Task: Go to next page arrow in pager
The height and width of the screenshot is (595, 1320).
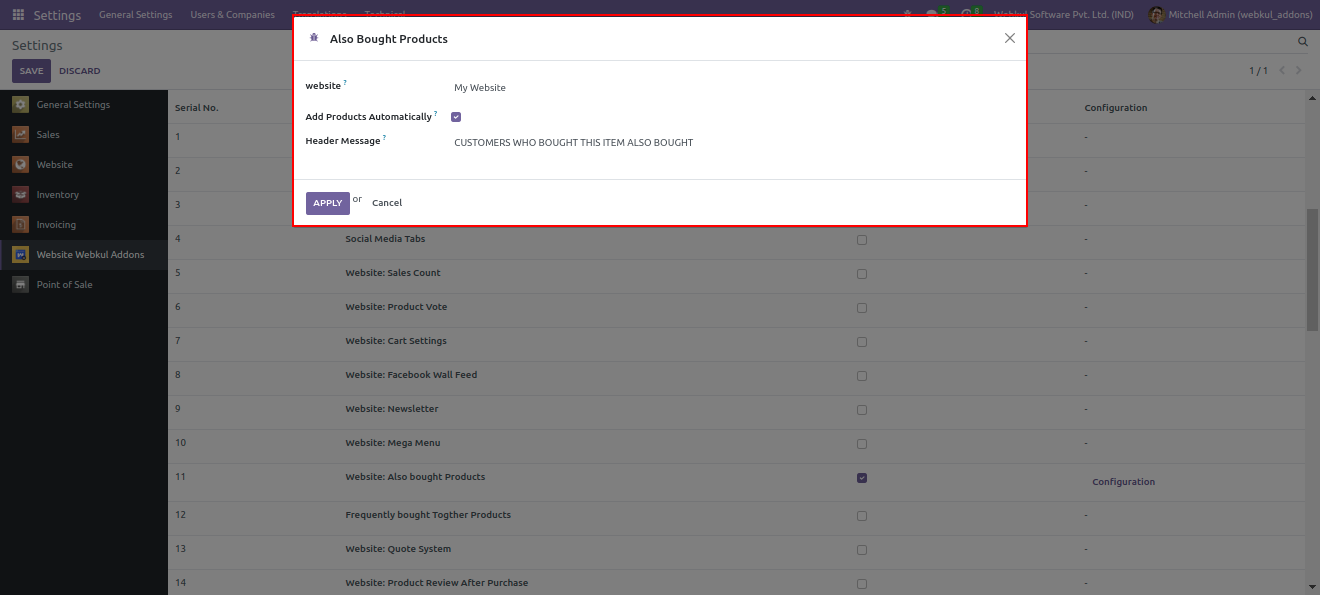Action: (x=1299, y=71)
